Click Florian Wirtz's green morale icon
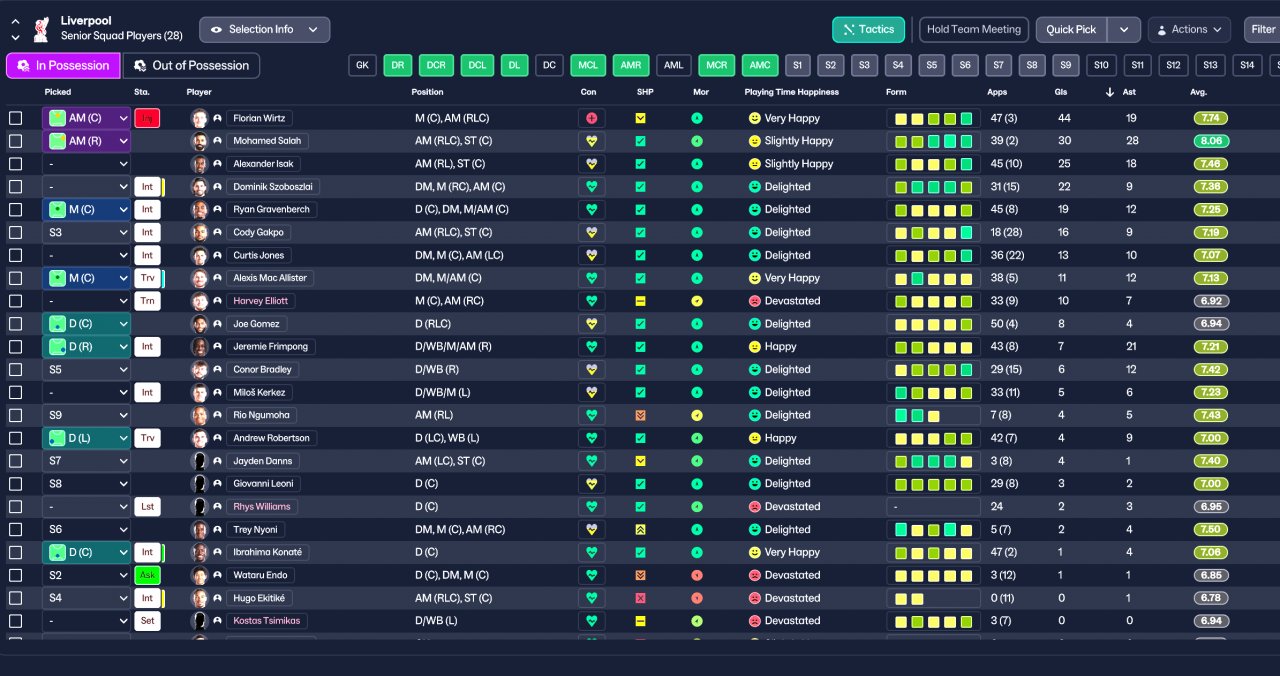Image resolution: width=1280 pixels, height=676 pixels. (697, 118)
